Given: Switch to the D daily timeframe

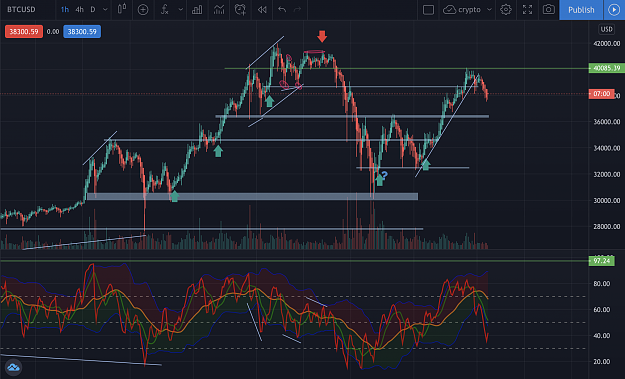Looking at the screenshot, I should click(93, 9).
